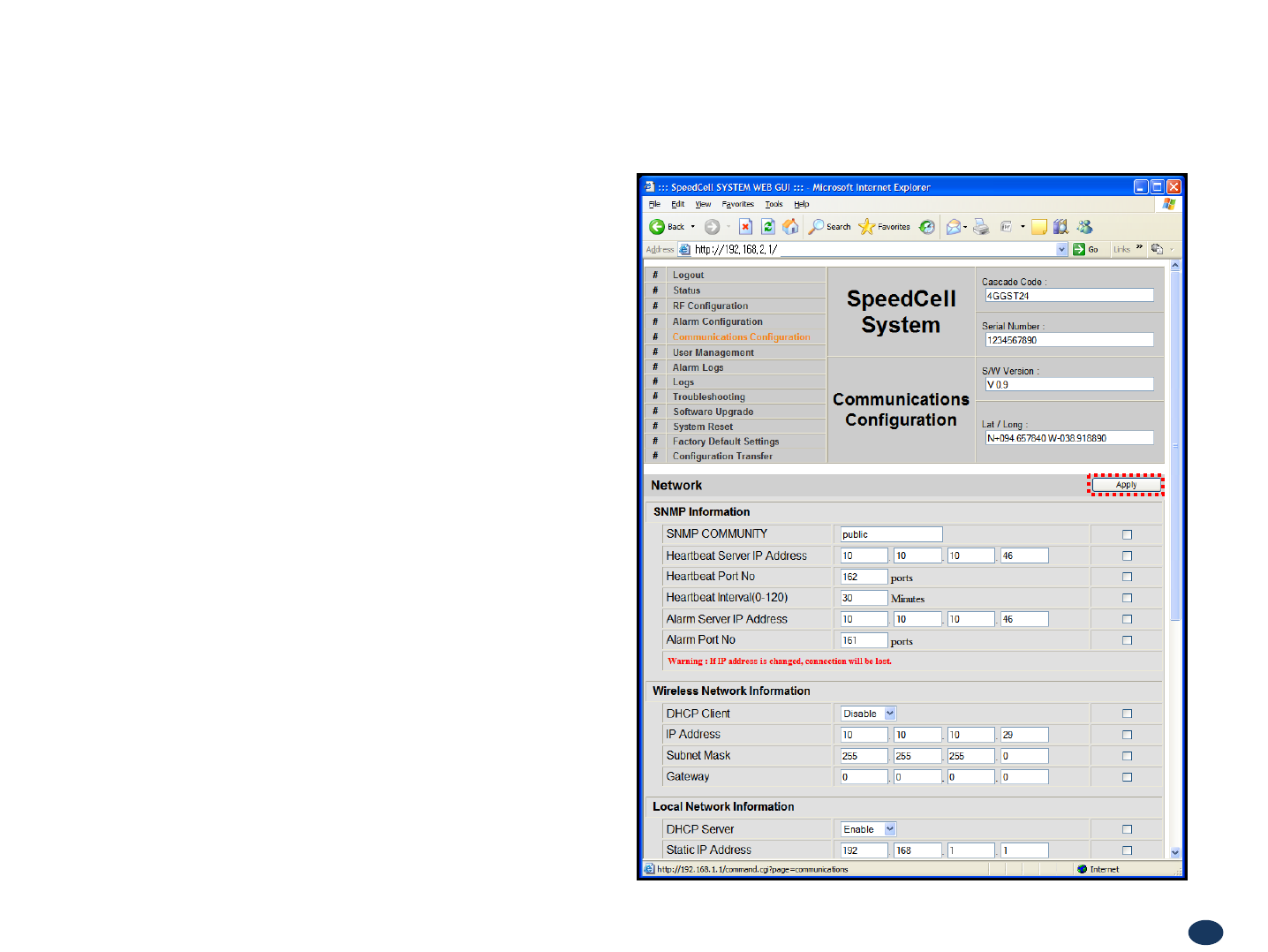The height and width of the screenshot is (952, 1268).
Task: Click the yellow Discuss note icon
Action: click(x=1039, y=227)
